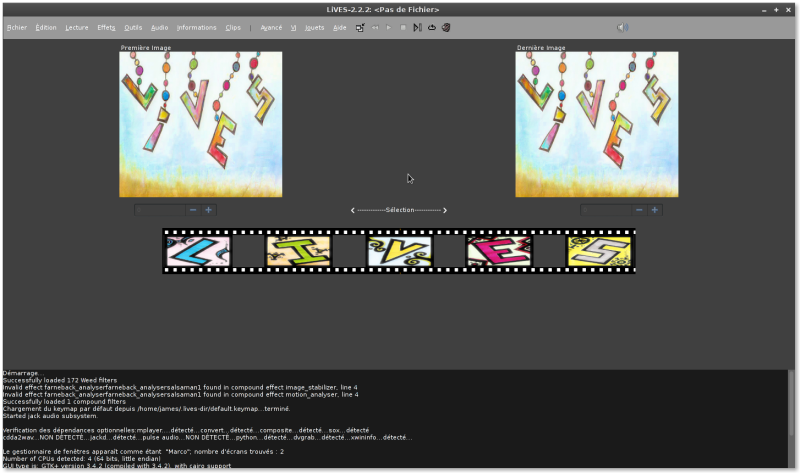Open the Fichier menu

[17, 28]
